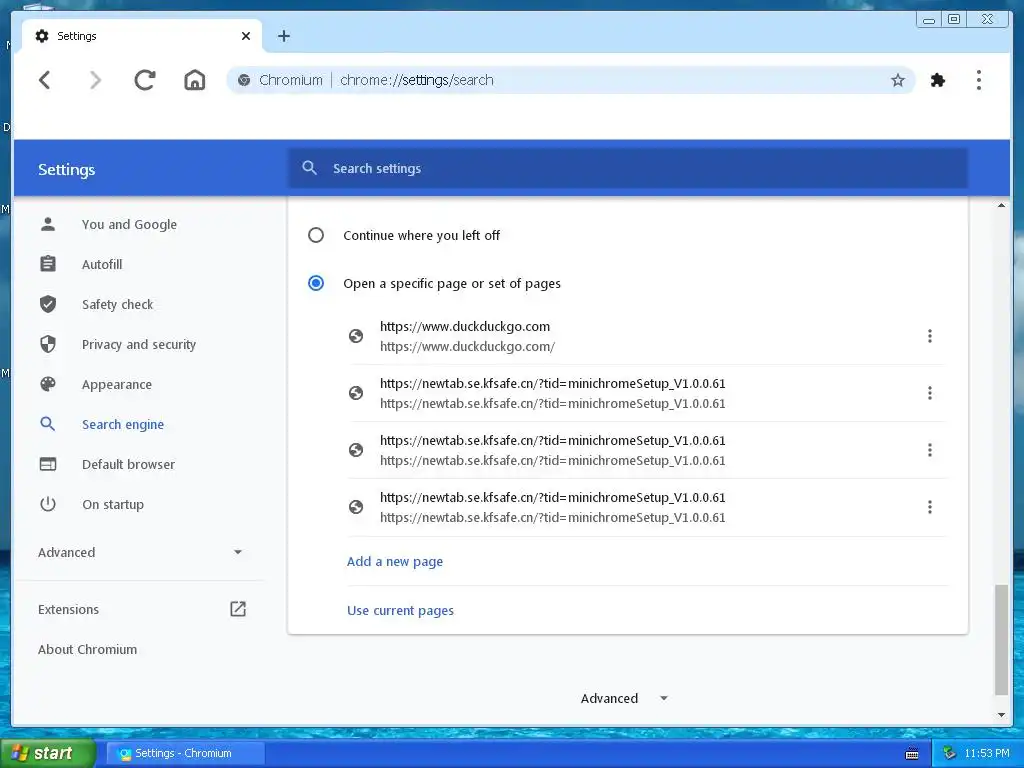Click the You and Google person icon

click(48, 224)
